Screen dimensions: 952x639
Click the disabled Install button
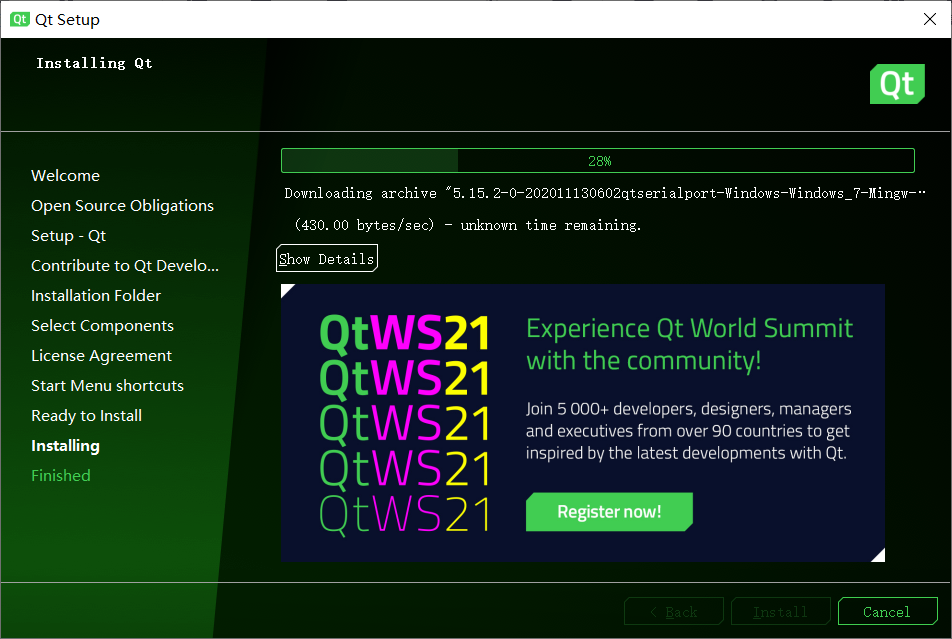coord(780,611)
